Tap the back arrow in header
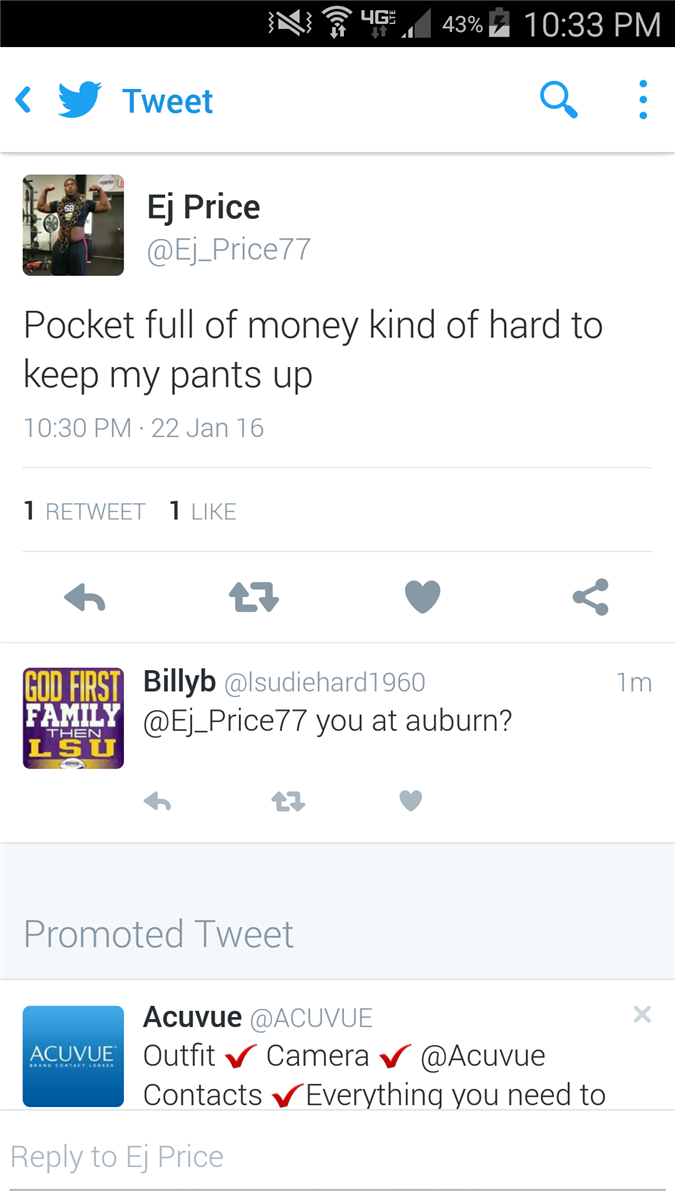 pyautogui.click(x=24, y=100)
